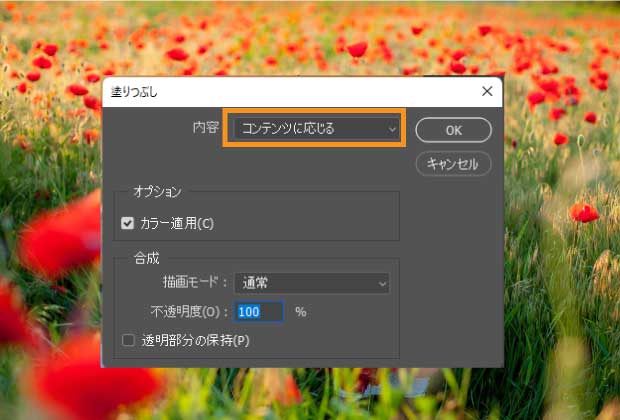Open the 内容 dropdown showing コンテンツに応じる
The width and height of the screenshot is (620, 420).
(x=315, y=129)
